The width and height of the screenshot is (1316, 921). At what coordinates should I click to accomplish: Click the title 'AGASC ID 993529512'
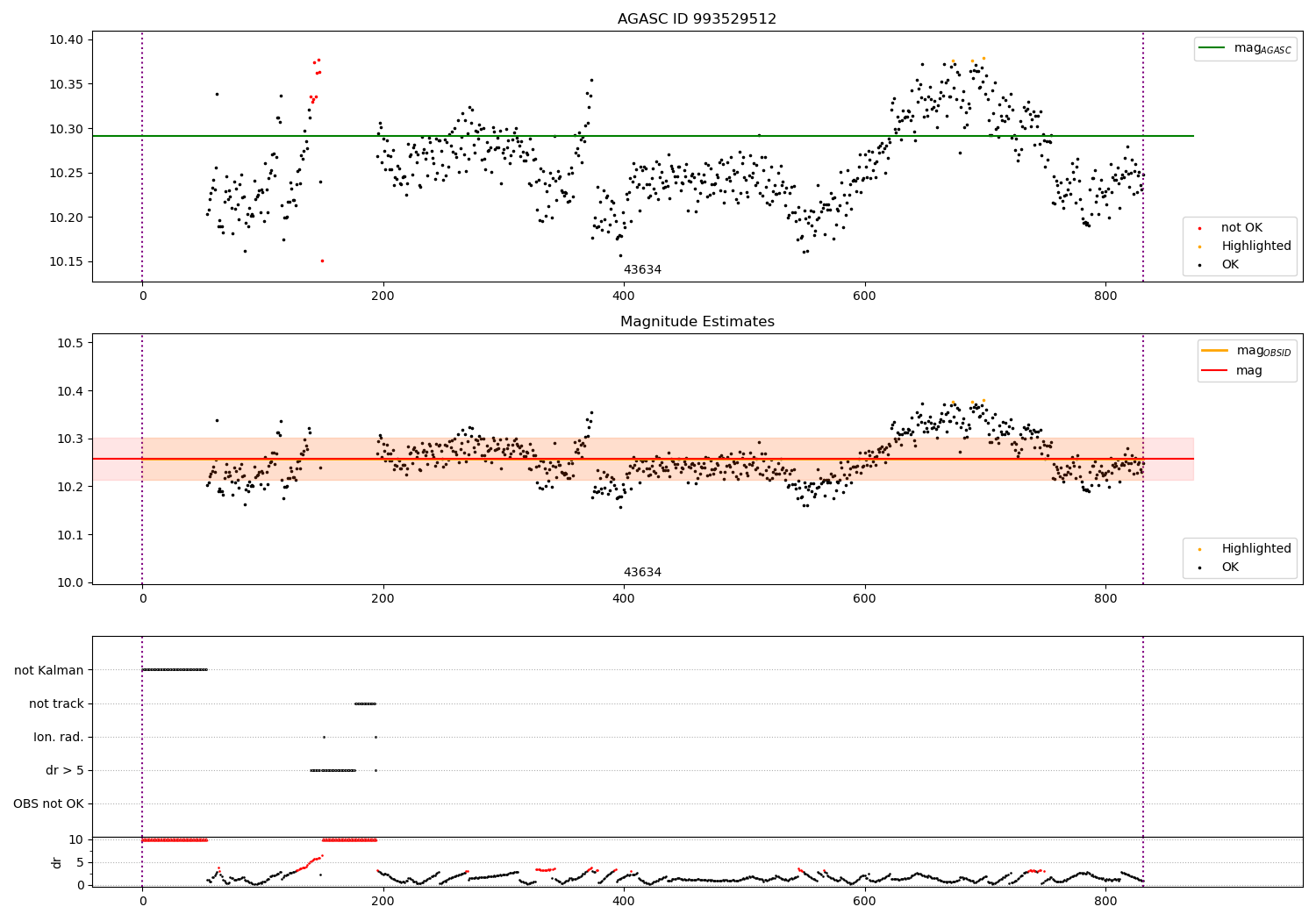pos(697,19)
